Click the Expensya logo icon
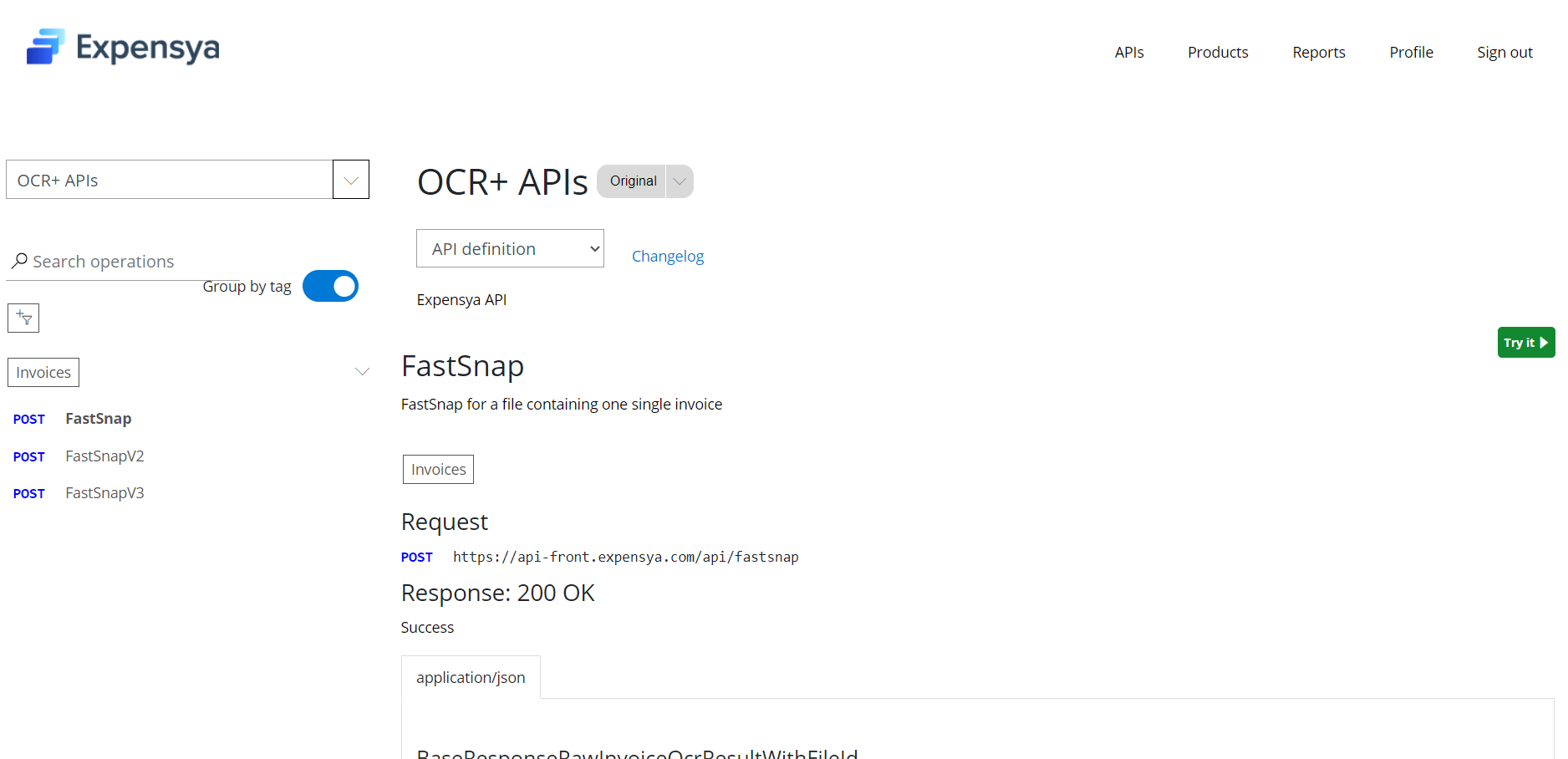Viewport: 1568px width, 759px height. point(45,47)
